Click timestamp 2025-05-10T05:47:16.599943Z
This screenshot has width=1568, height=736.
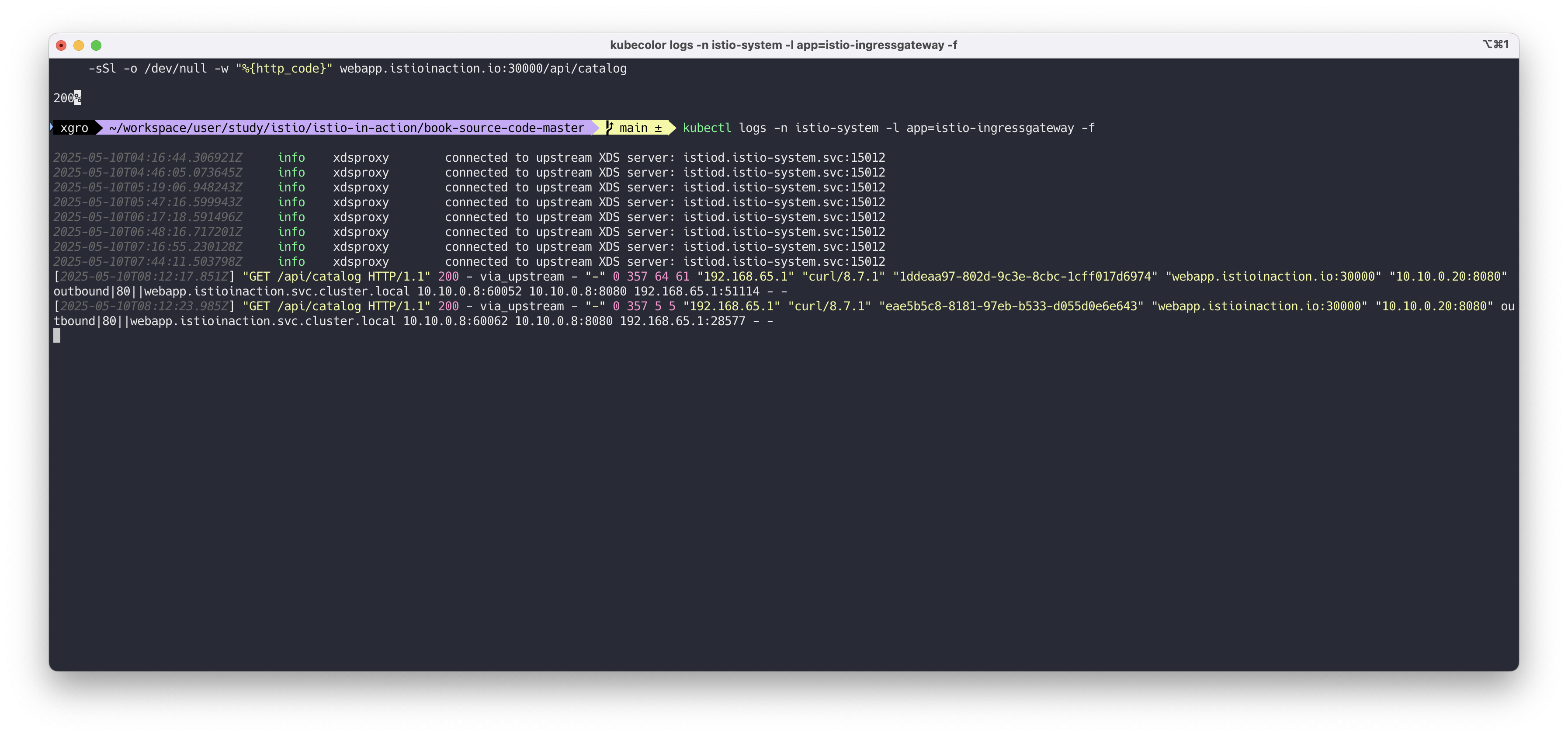pos(148,202)
